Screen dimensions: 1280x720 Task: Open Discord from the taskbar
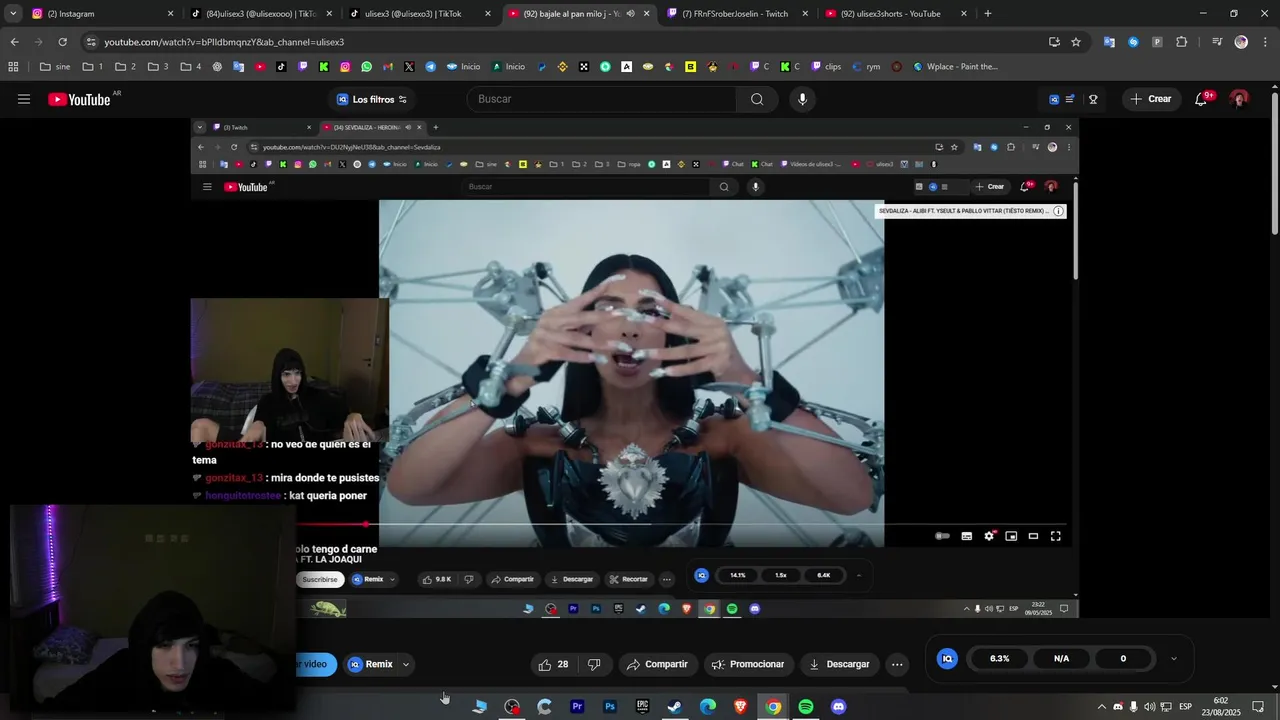(838, 707)
